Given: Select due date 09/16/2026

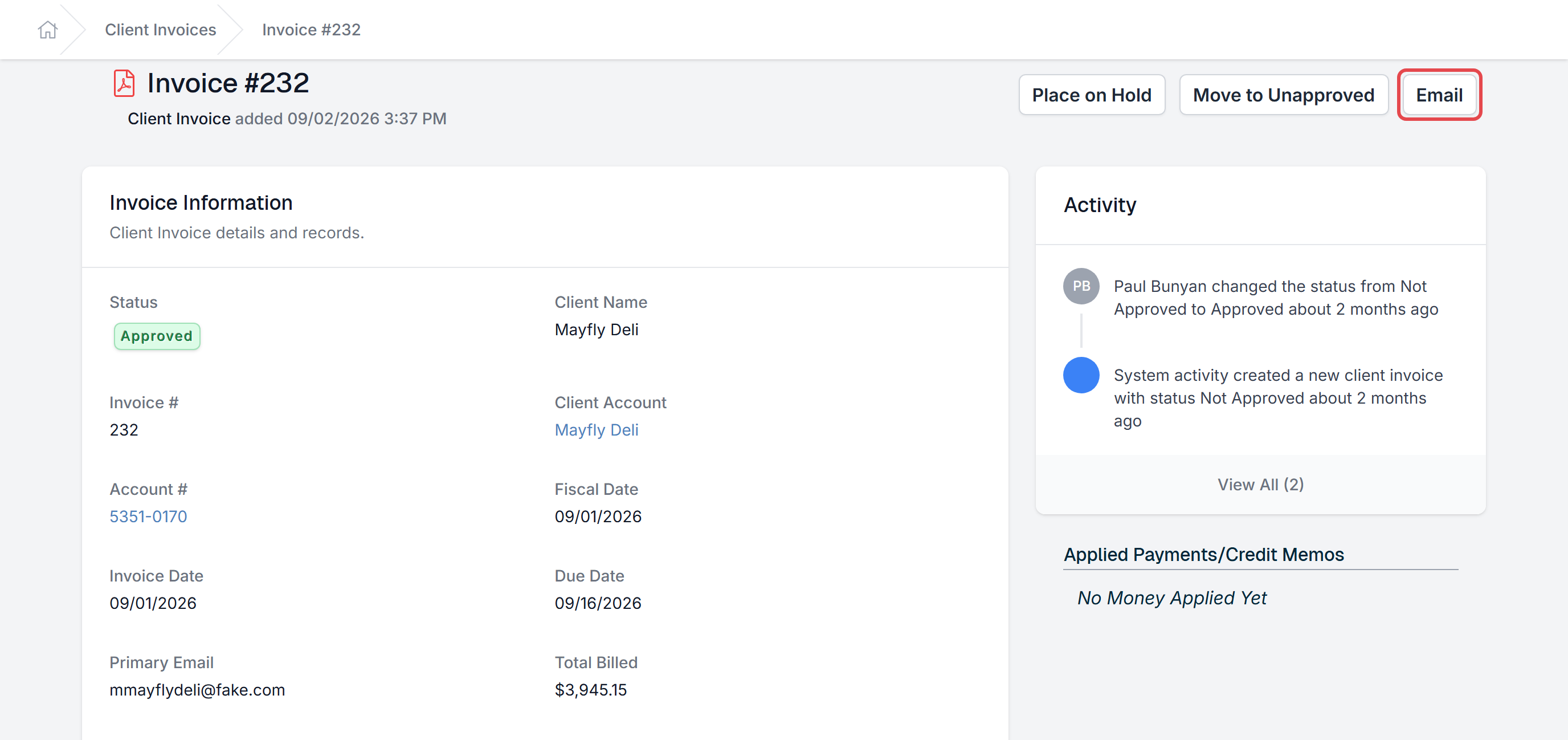Looking at the screenshot, I should click(x=598, y=603).
